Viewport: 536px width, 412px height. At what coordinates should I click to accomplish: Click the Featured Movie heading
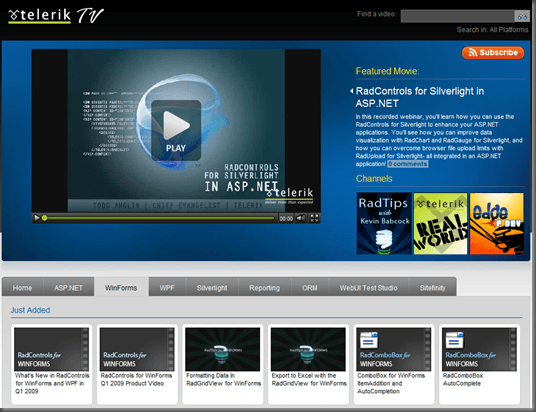[x=387, y=71]
